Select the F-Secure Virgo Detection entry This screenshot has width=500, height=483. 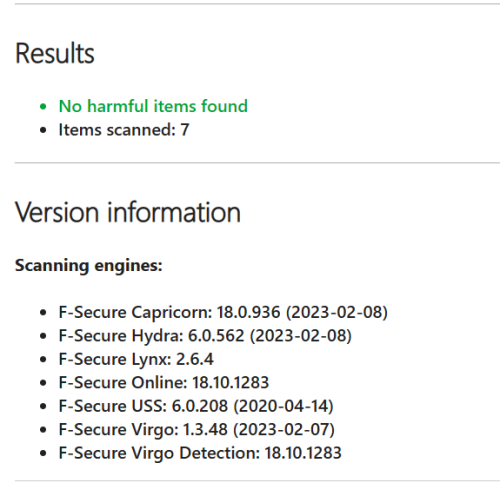point(200,453)
